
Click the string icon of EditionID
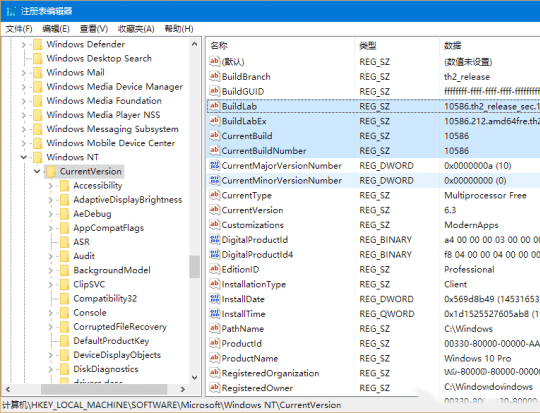point(214,269)
